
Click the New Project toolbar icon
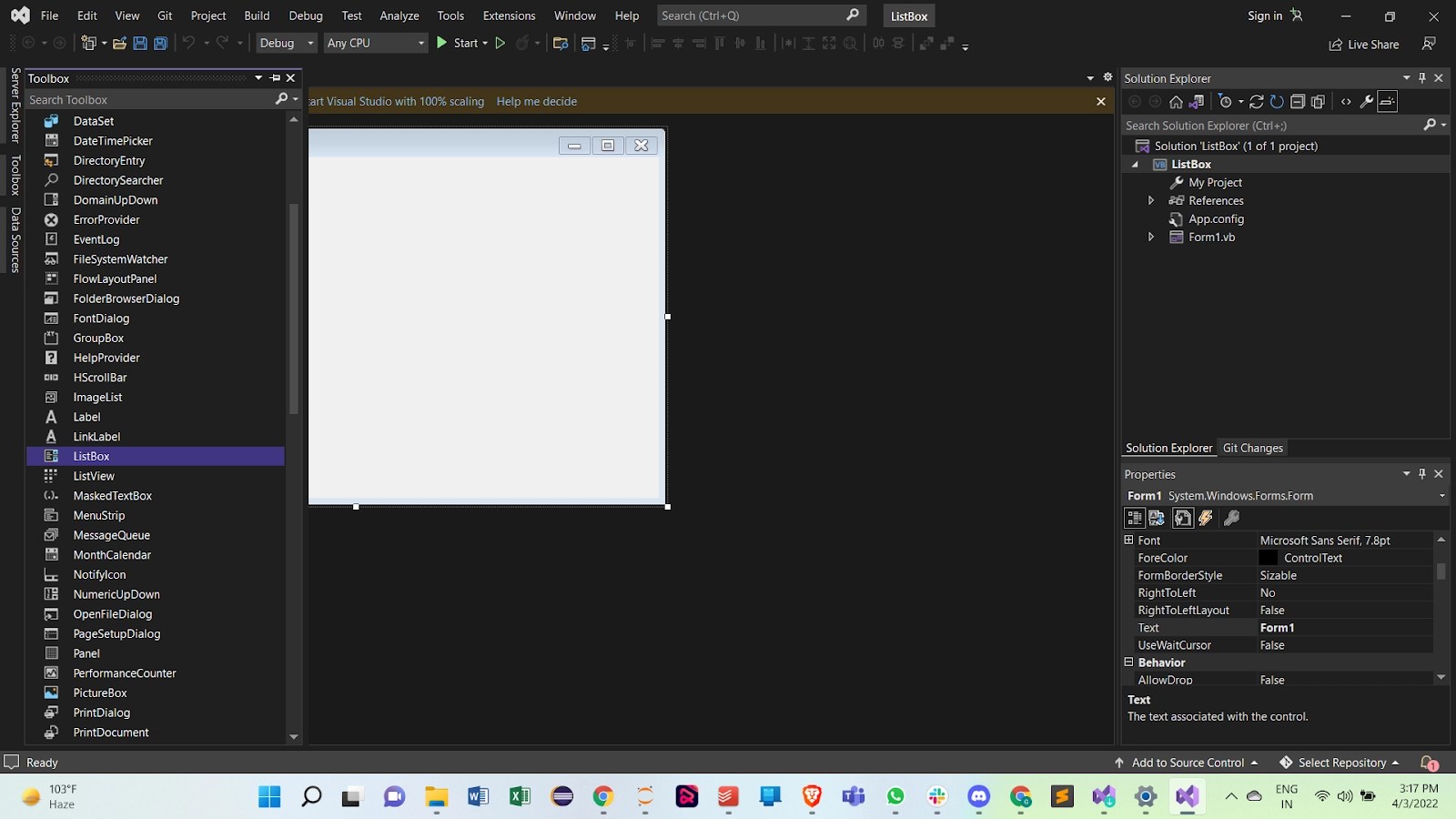(x=88, y=43)
